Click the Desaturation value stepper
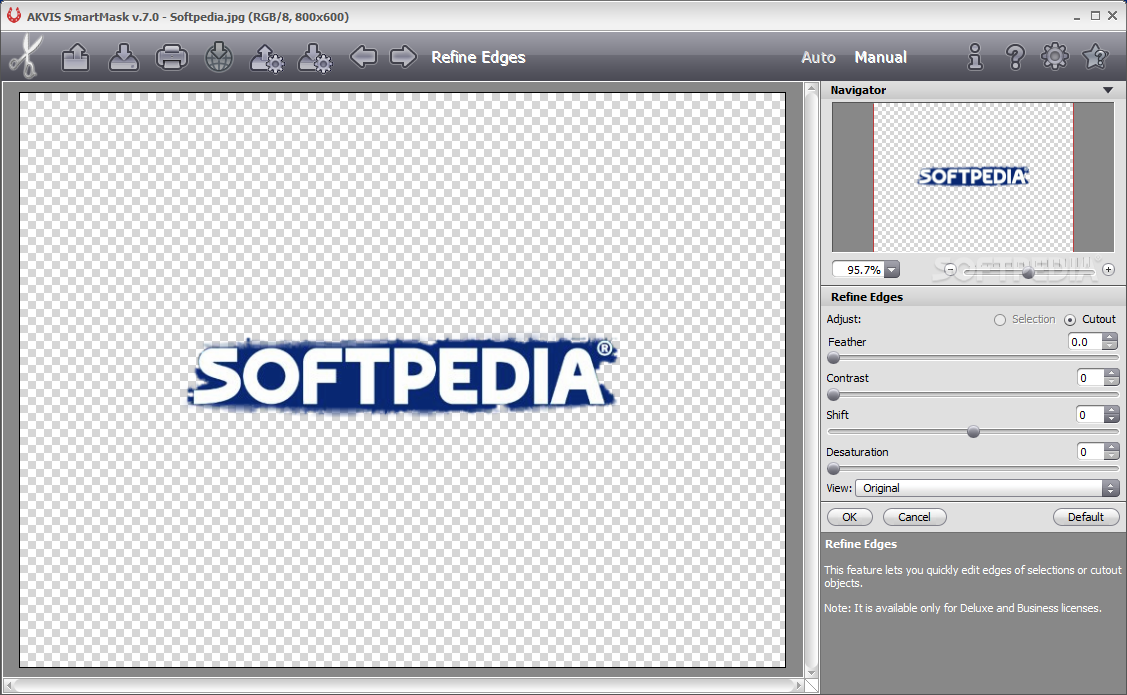Image resolution: width=1127 pixels, height=695 pixels. pos(1112,451)
